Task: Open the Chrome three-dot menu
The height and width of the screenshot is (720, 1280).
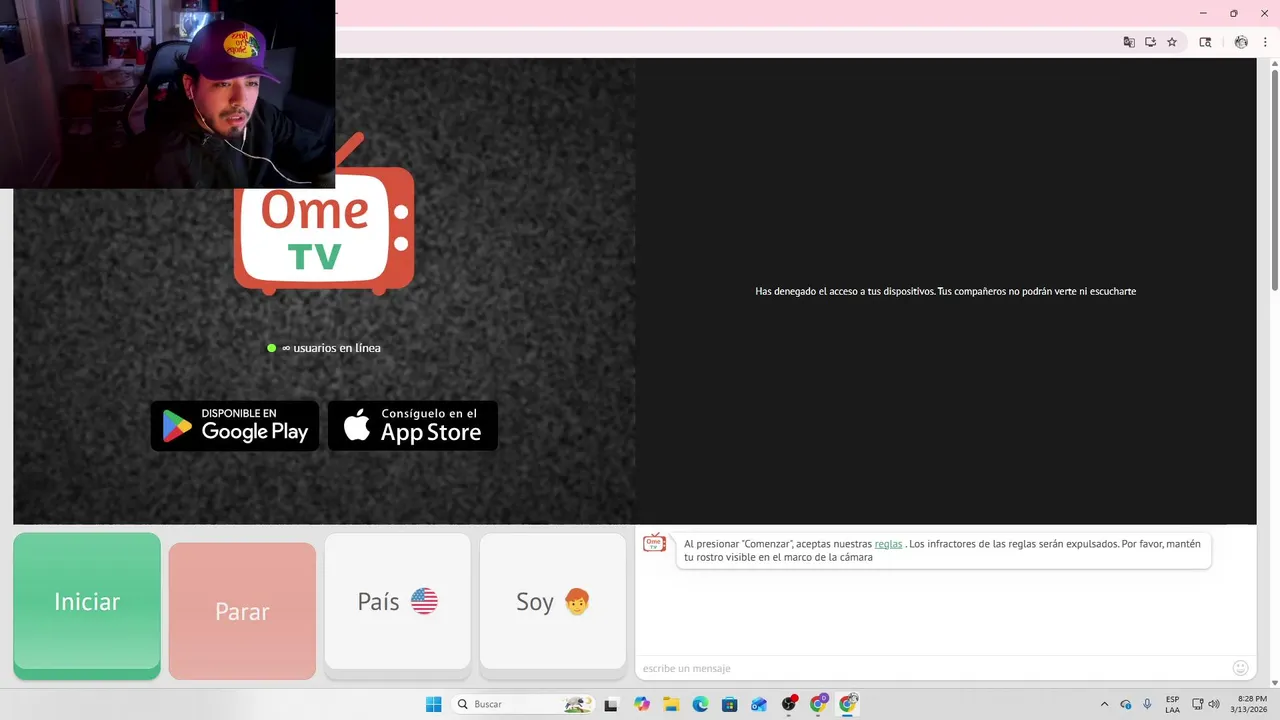Action: [x=1265, y=42]
